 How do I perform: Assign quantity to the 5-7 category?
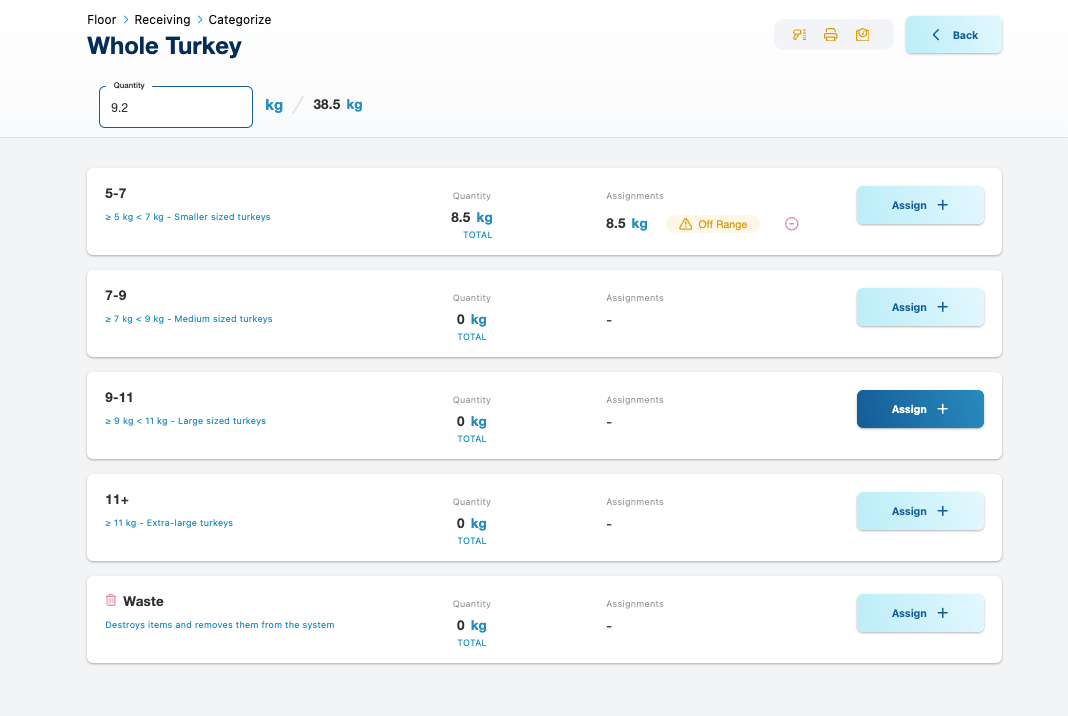[920, 205]
